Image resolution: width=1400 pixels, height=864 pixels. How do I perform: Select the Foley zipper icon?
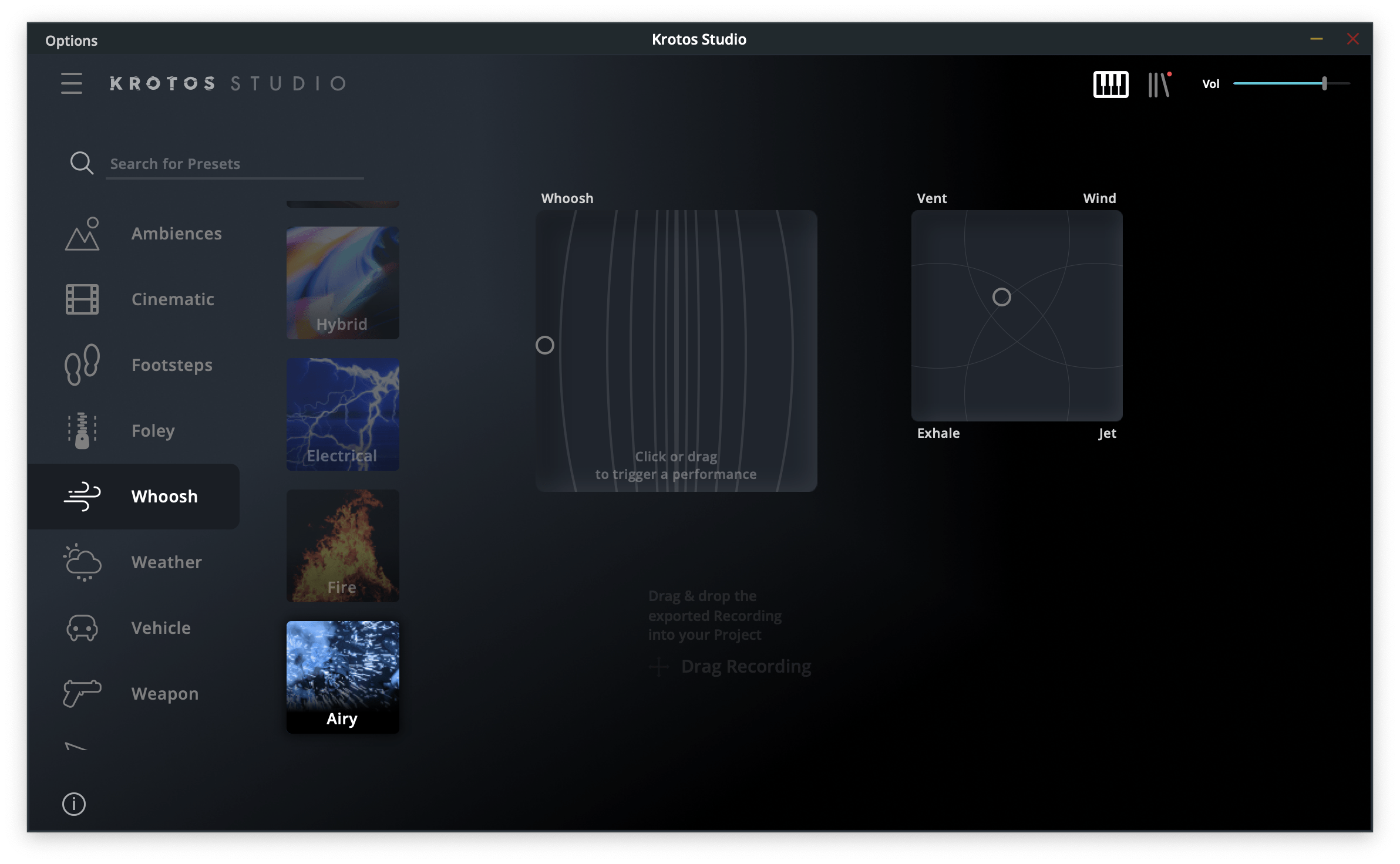click(83, 431)
